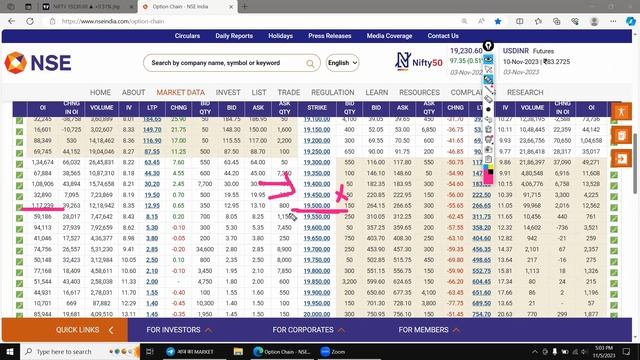Viewport: 640px width, 360px height.
Task: Open the Press Releases link
Action: pyautogui.click(x=330, y=36)
